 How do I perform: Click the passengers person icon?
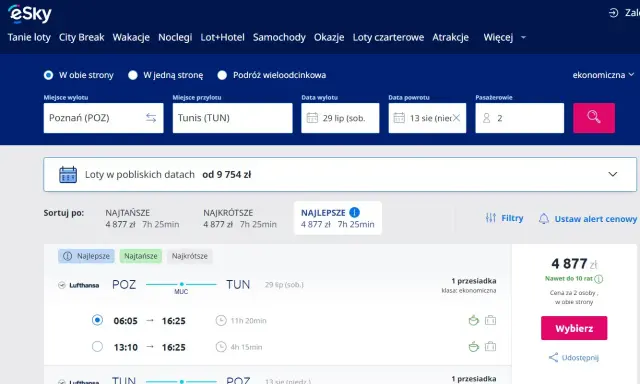tap(487, 118)
